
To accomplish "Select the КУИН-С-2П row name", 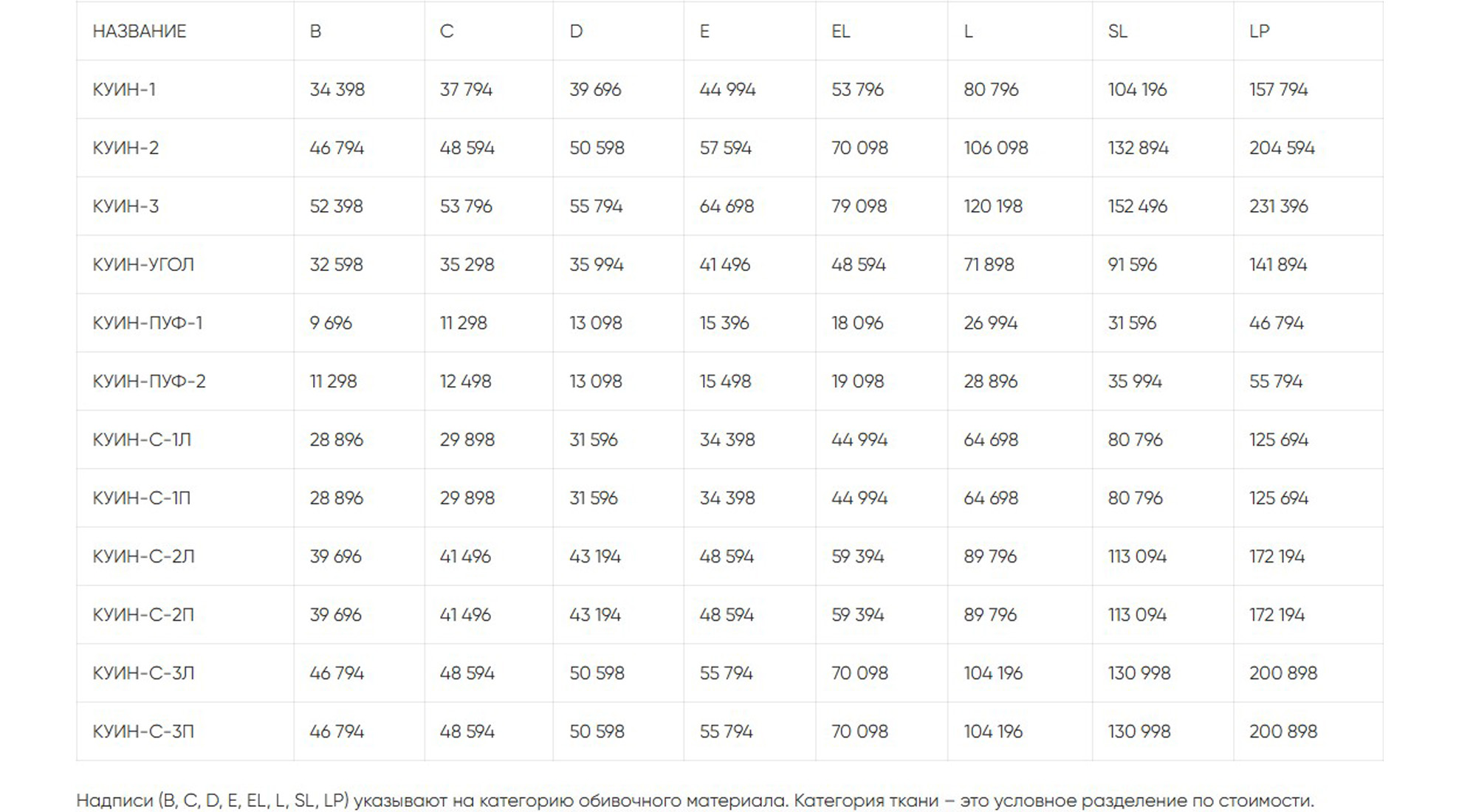I will [x=143, y=615].
